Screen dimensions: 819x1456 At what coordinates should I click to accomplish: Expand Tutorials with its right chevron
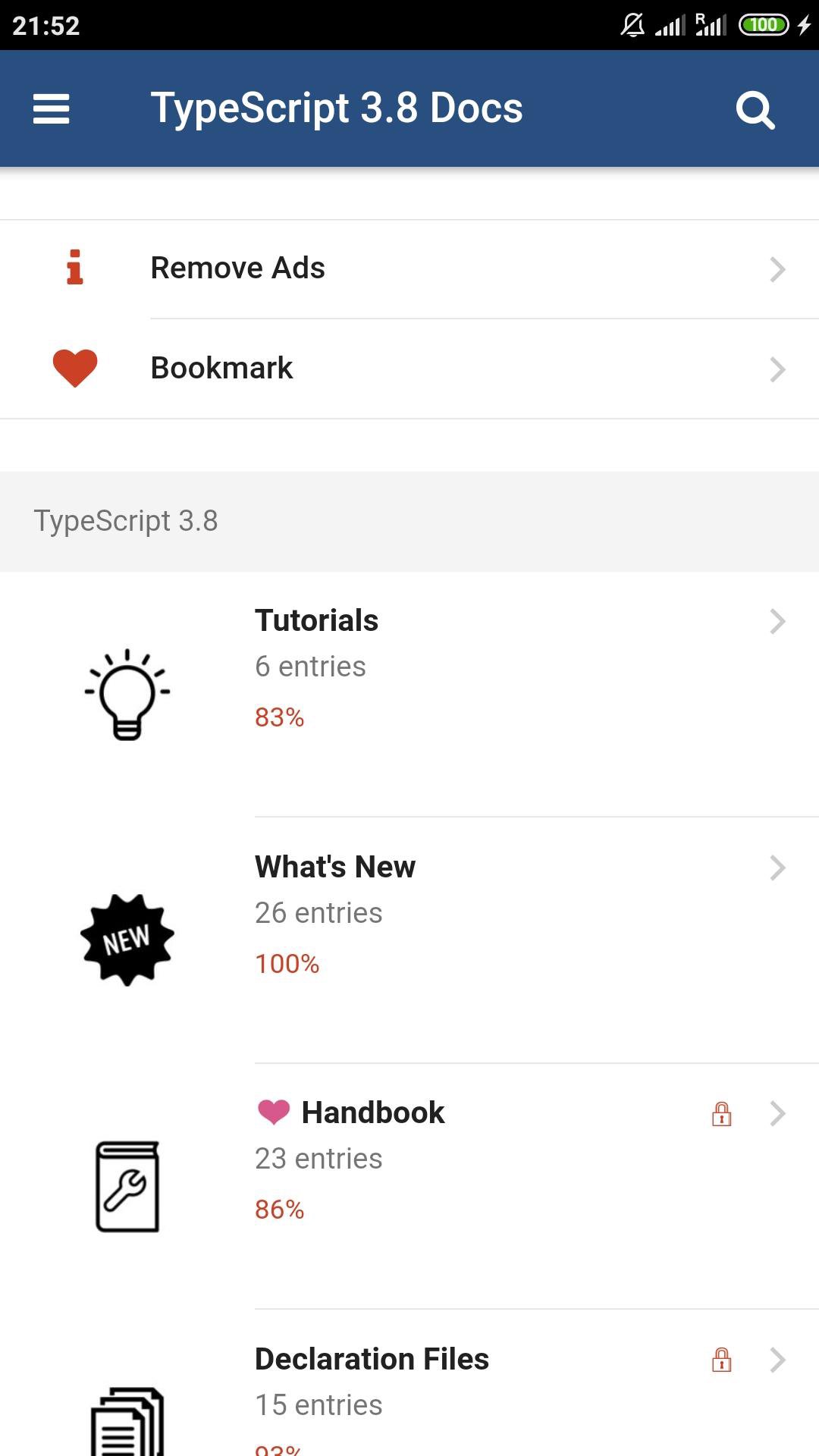tap(777, 621)
